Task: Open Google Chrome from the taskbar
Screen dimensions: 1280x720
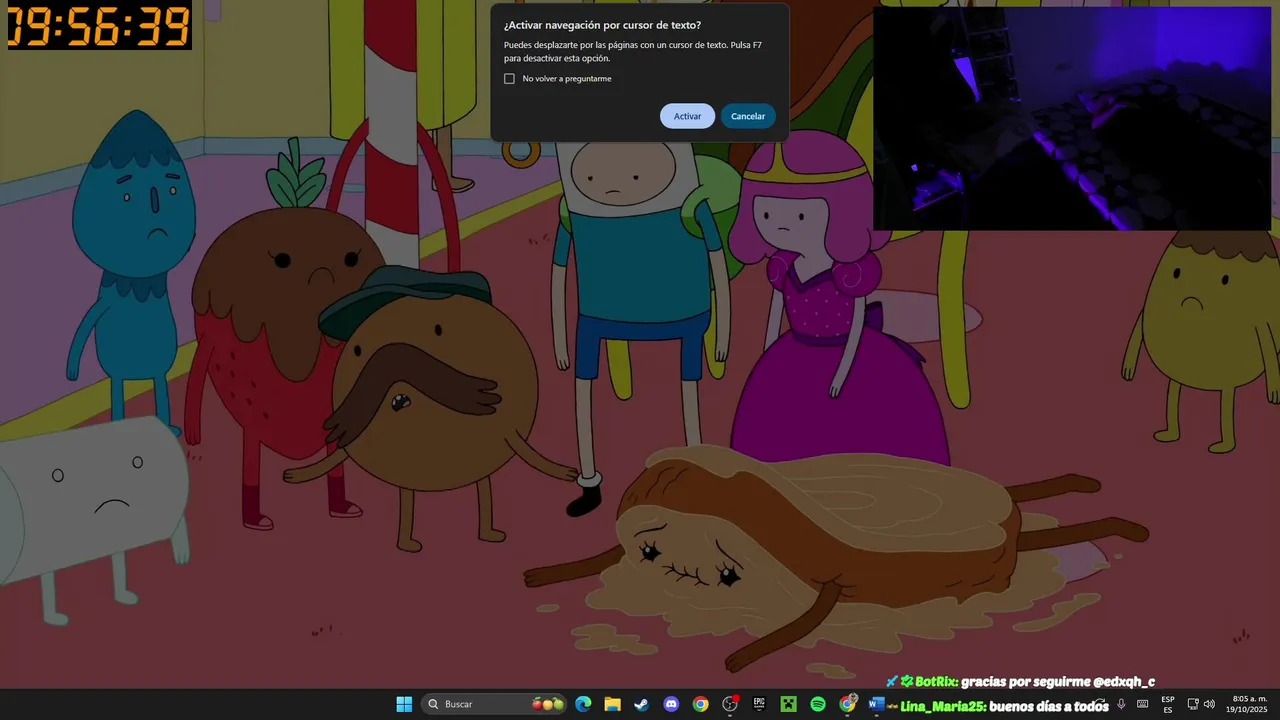Action: coord(700,704)
